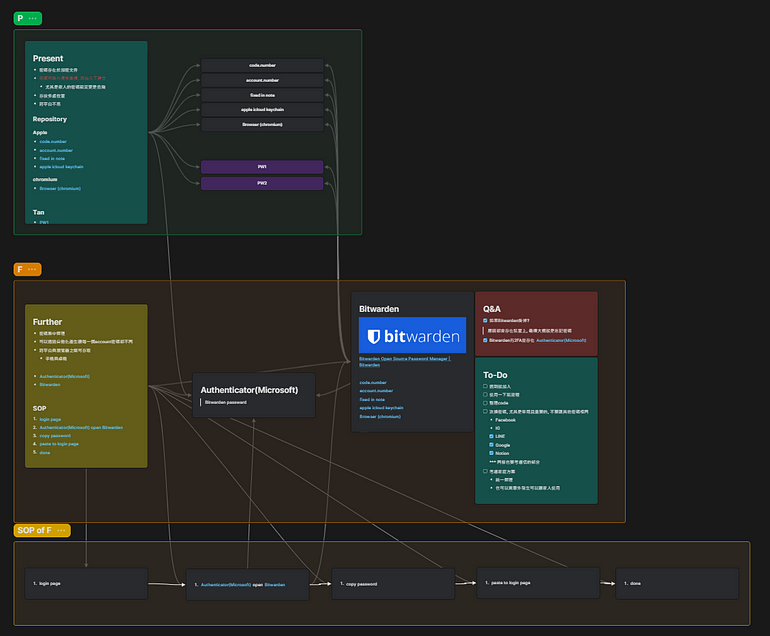This screenshot has width=770, height=636.
Task: Click the Present card heading
Action: (x=48, y=58)
